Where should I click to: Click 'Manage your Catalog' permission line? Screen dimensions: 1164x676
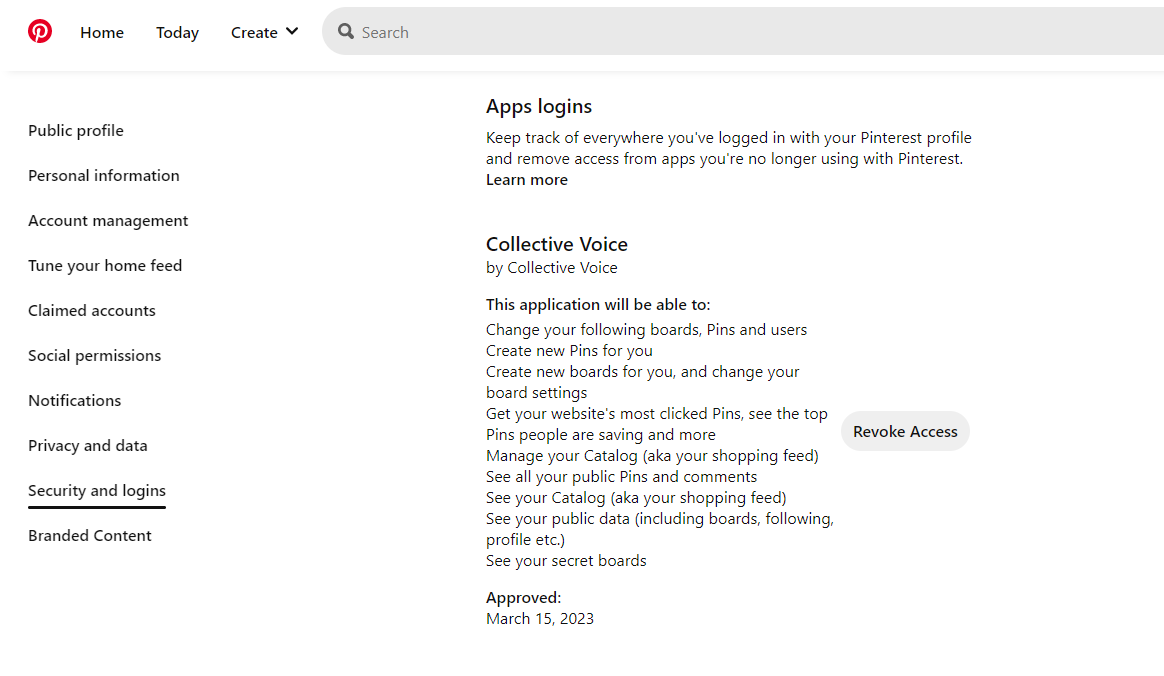652,456
